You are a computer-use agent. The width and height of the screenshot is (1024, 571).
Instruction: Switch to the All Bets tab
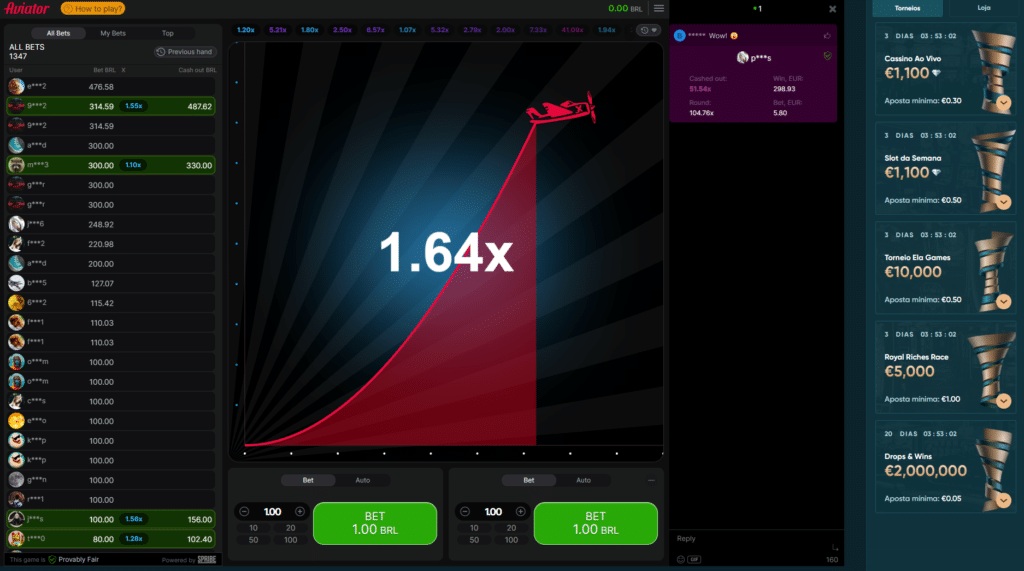tap(58, 33)
